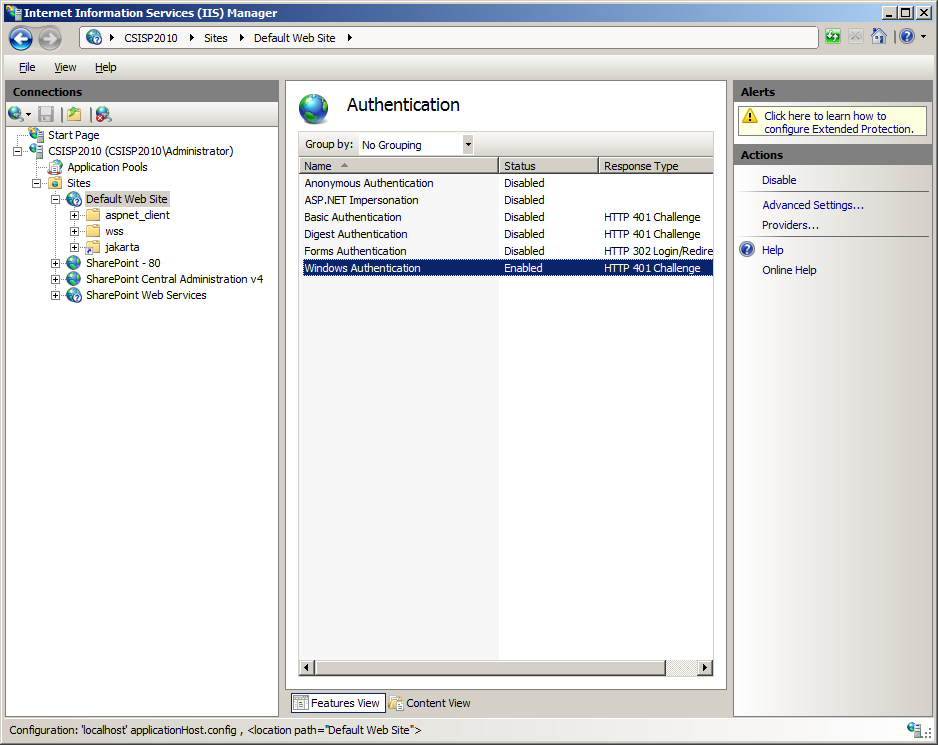938x745 pixels.
Task: Click the Up folder icon in Connections
Action: click(73, 114)
